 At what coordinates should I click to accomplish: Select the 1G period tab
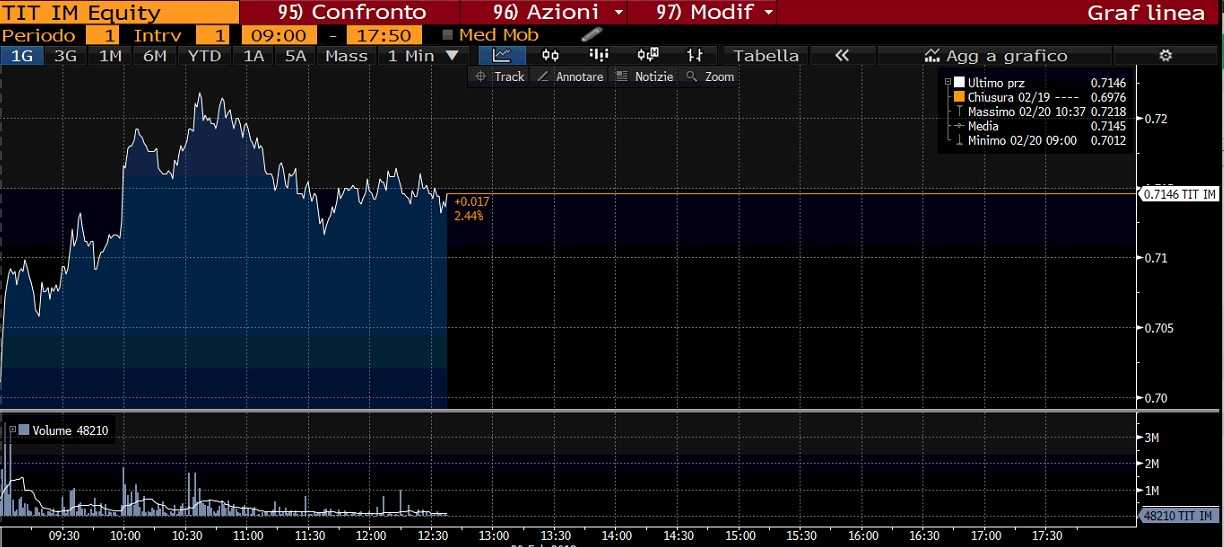click(x=21, y=56)
